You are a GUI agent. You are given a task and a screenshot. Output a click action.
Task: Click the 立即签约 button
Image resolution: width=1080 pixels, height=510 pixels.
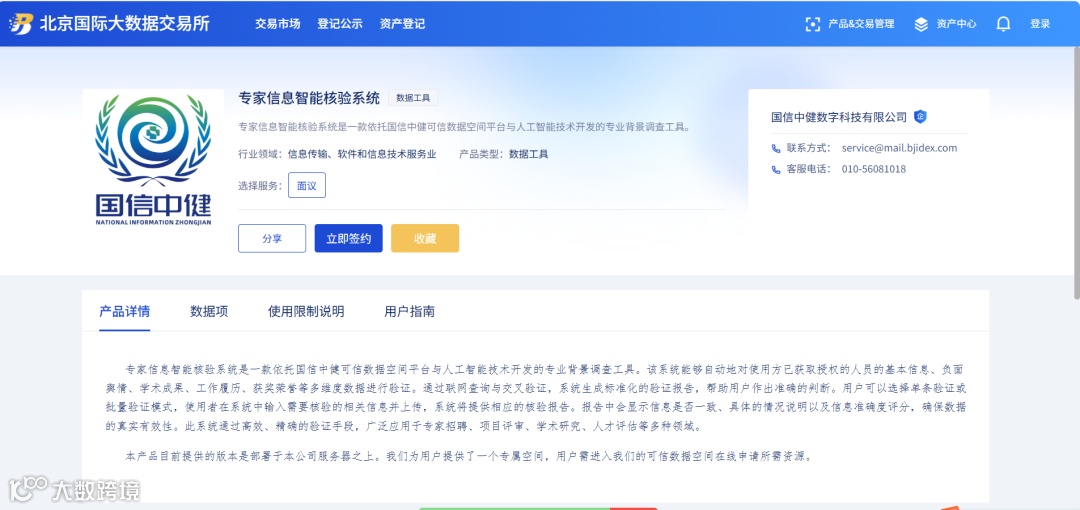(x=349, y=238)
